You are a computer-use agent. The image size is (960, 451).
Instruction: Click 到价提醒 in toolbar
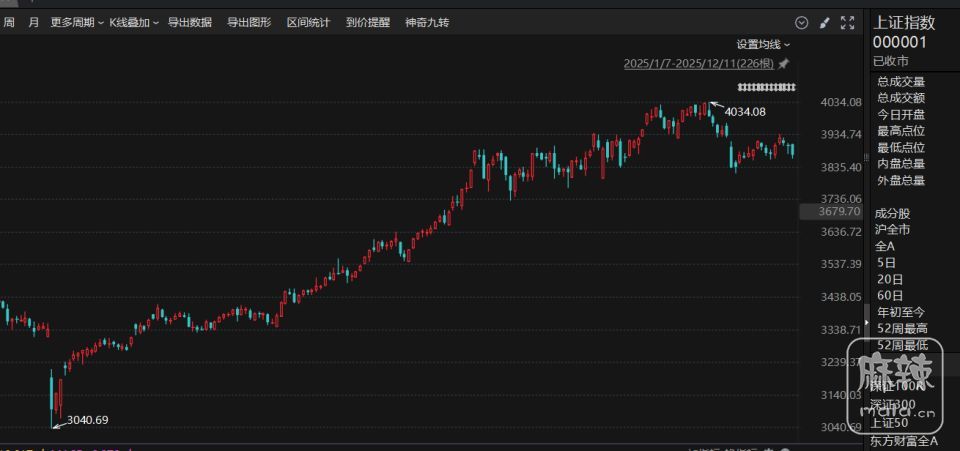tap(368, 22)
